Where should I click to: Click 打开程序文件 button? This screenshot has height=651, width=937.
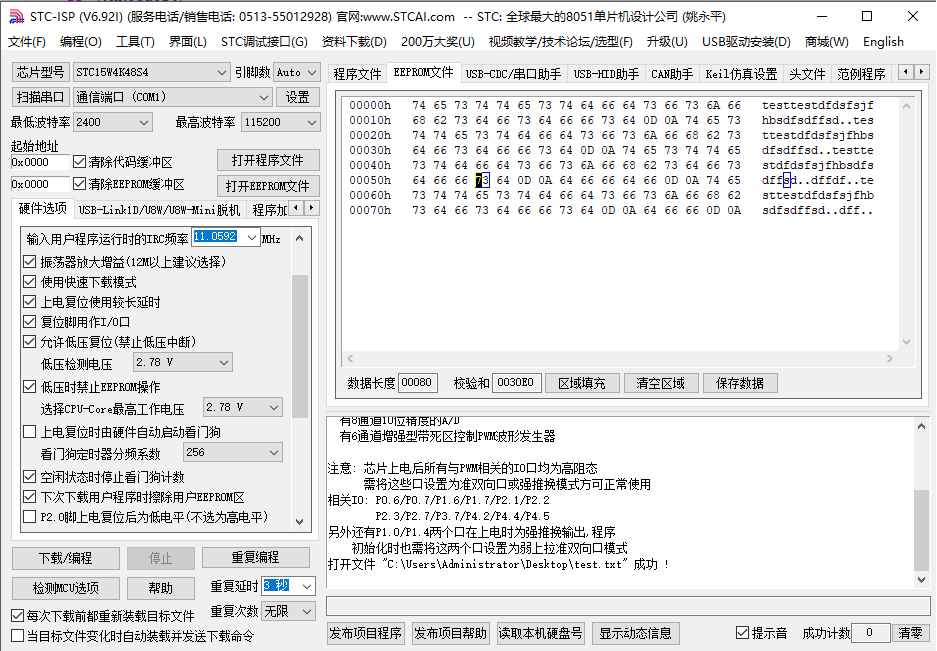tap(268, 160)
